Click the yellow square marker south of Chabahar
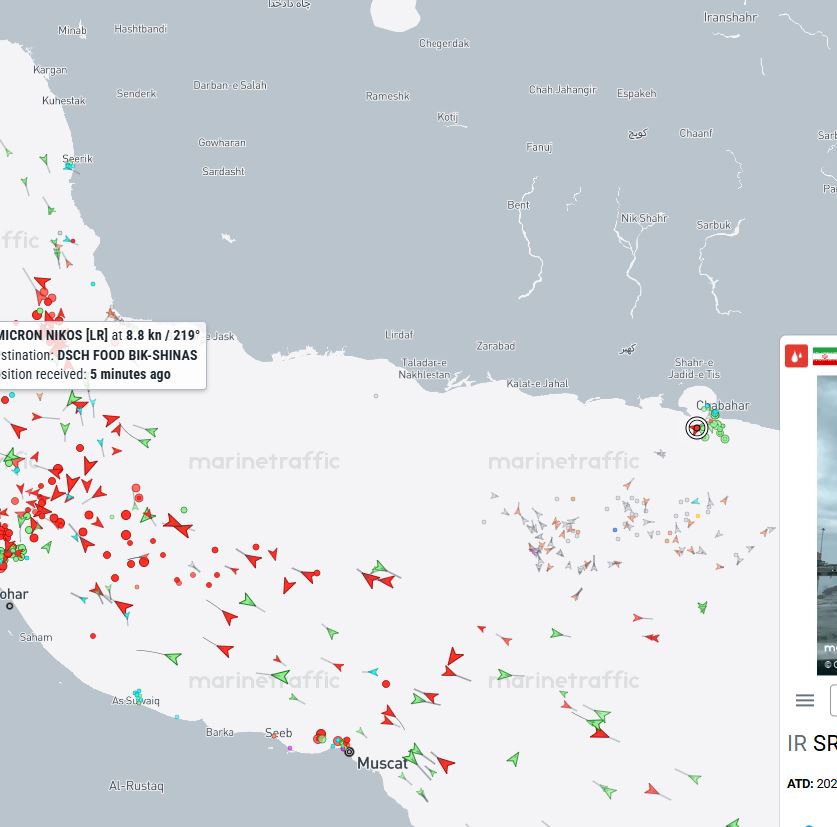The width and height of the screenshot is (837, 827). (698, 516)
